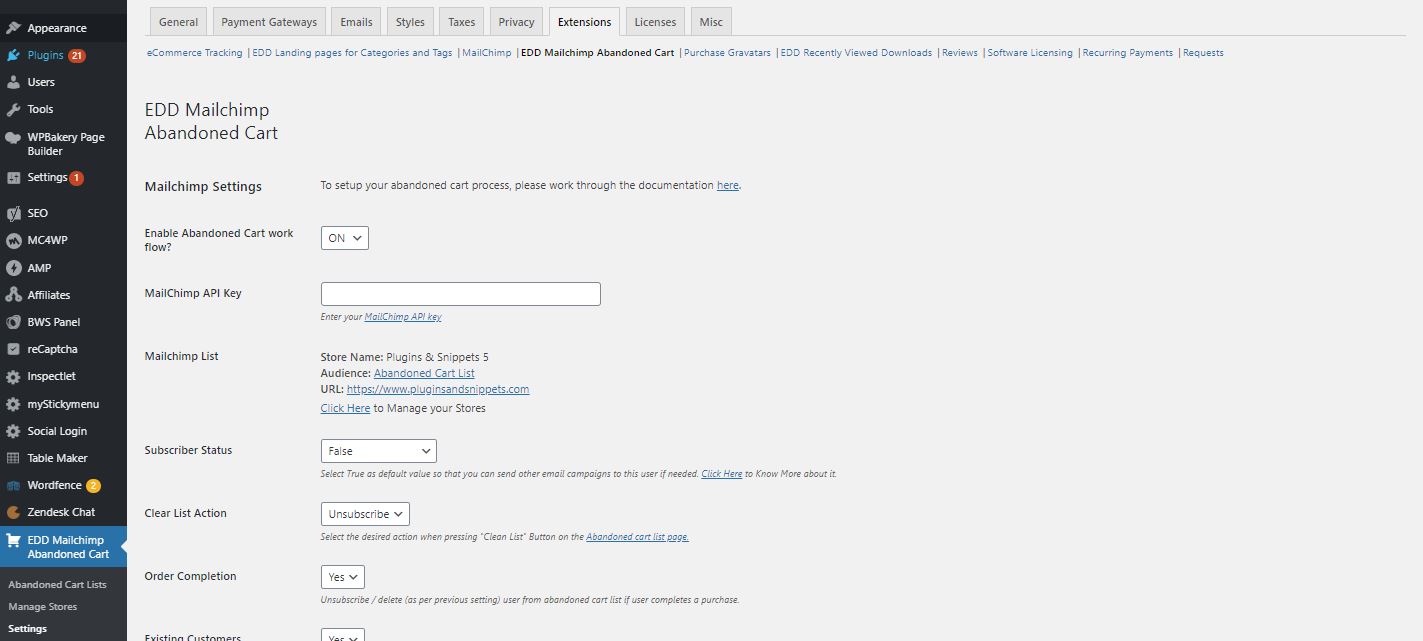
Task: Switch to the Taxes tab
Action: (462, 21)
